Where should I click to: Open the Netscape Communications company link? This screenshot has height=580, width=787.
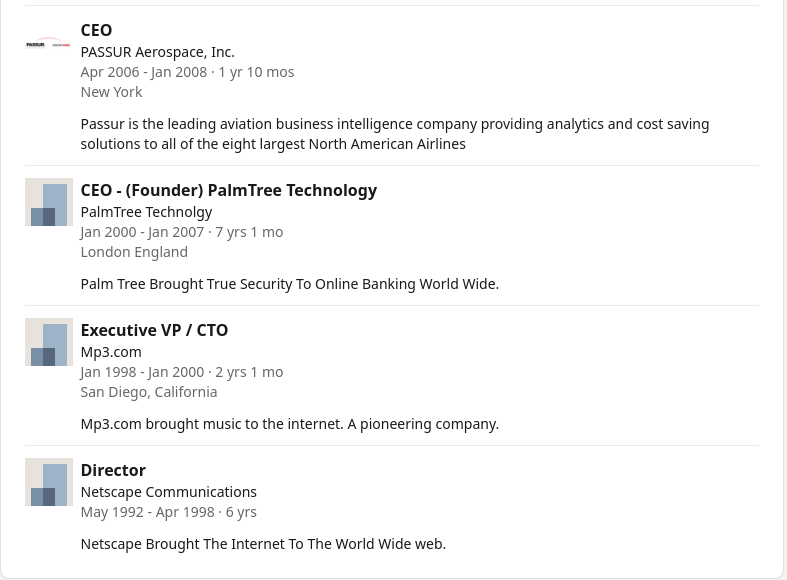[x=168, y=491]
